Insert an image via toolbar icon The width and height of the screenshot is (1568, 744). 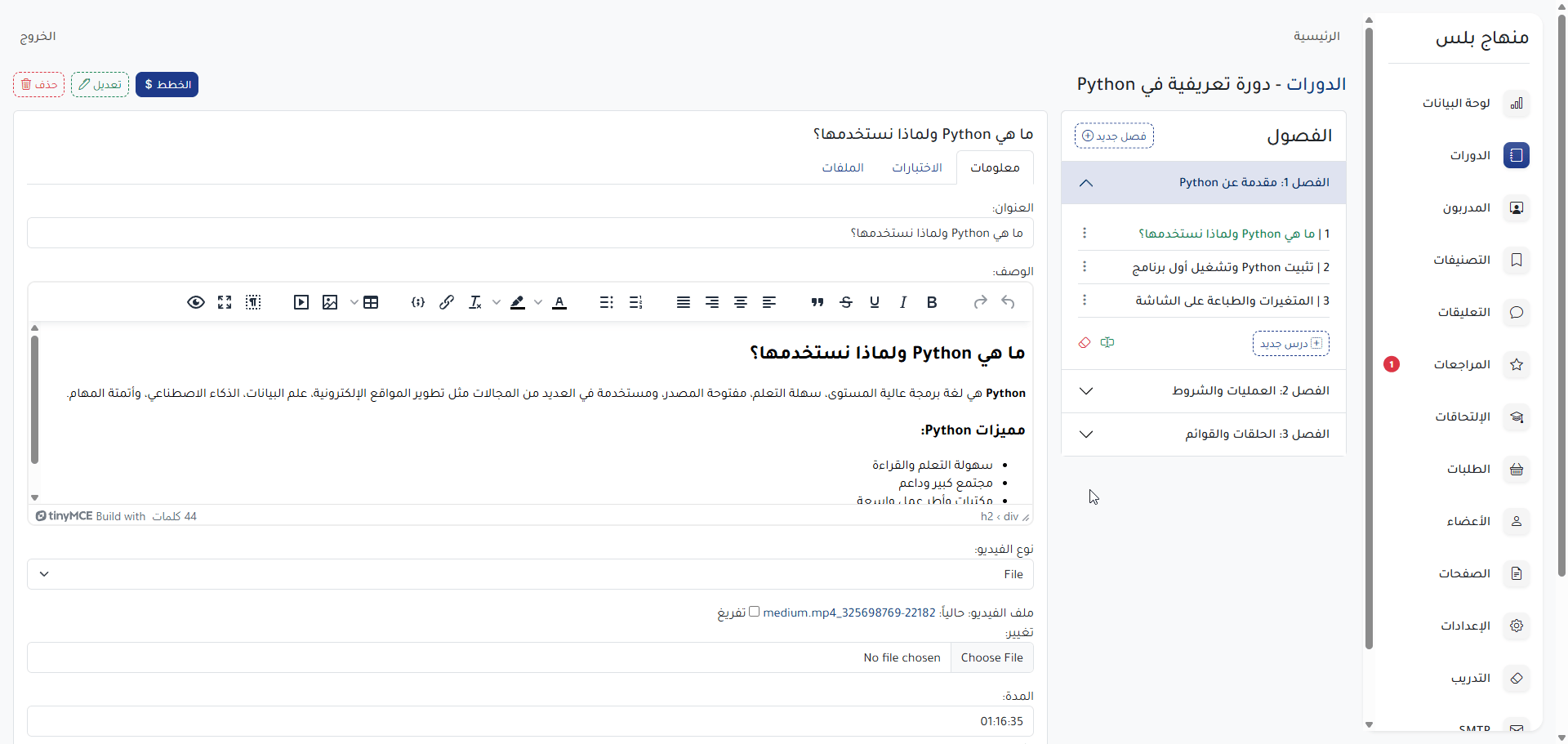(330, 302)
